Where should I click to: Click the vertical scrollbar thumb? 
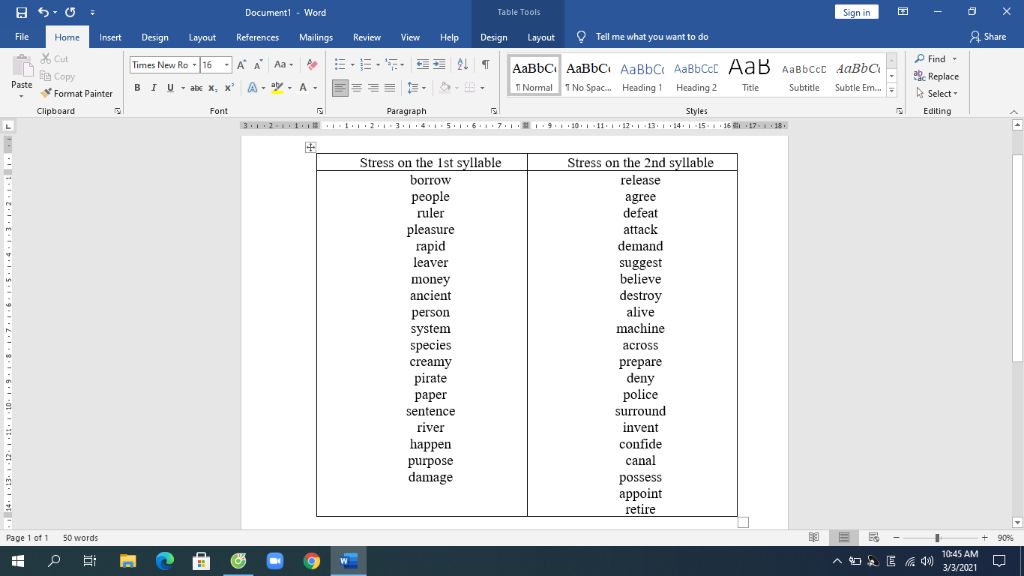[1017, 258]
